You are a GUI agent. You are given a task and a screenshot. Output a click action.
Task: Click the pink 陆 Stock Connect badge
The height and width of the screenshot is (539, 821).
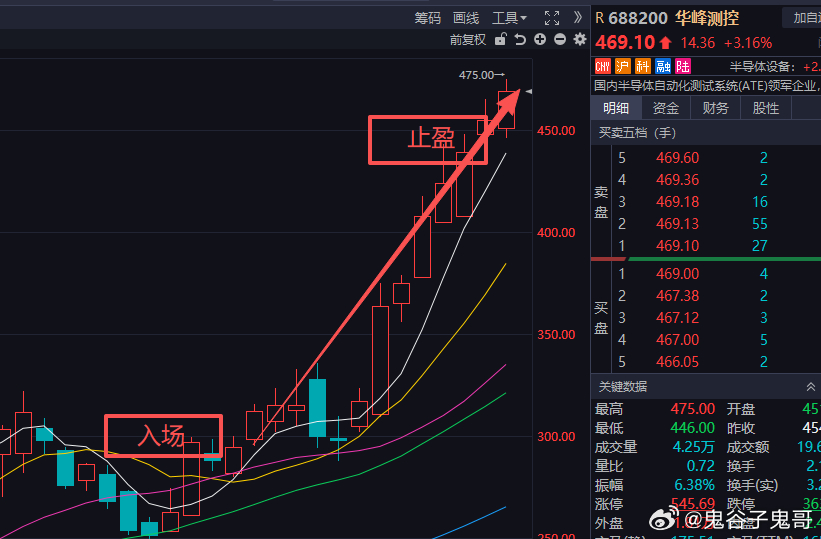(683, 66)
